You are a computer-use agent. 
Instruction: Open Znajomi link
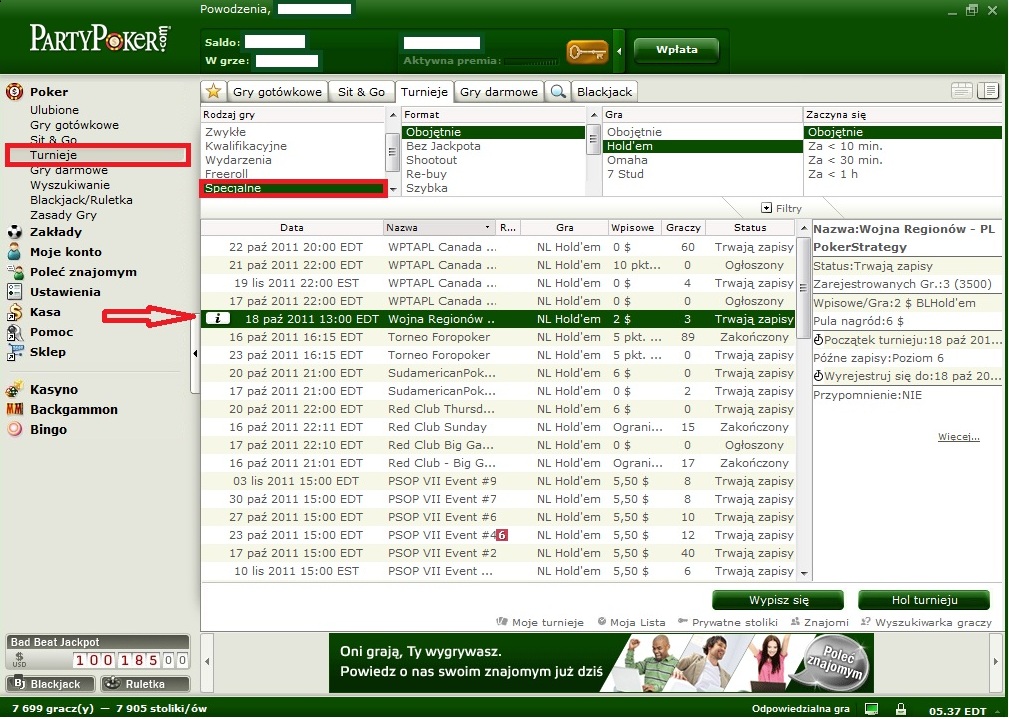point(820,622)
